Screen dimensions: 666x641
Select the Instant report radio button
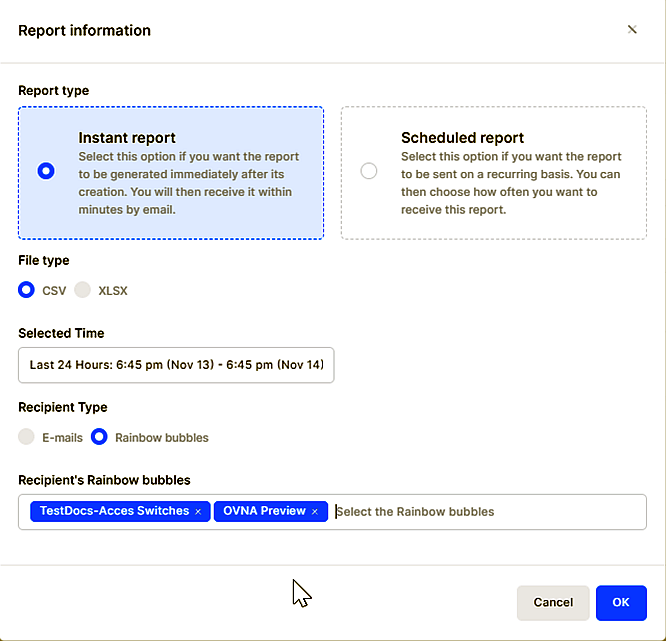coord(45,171)
